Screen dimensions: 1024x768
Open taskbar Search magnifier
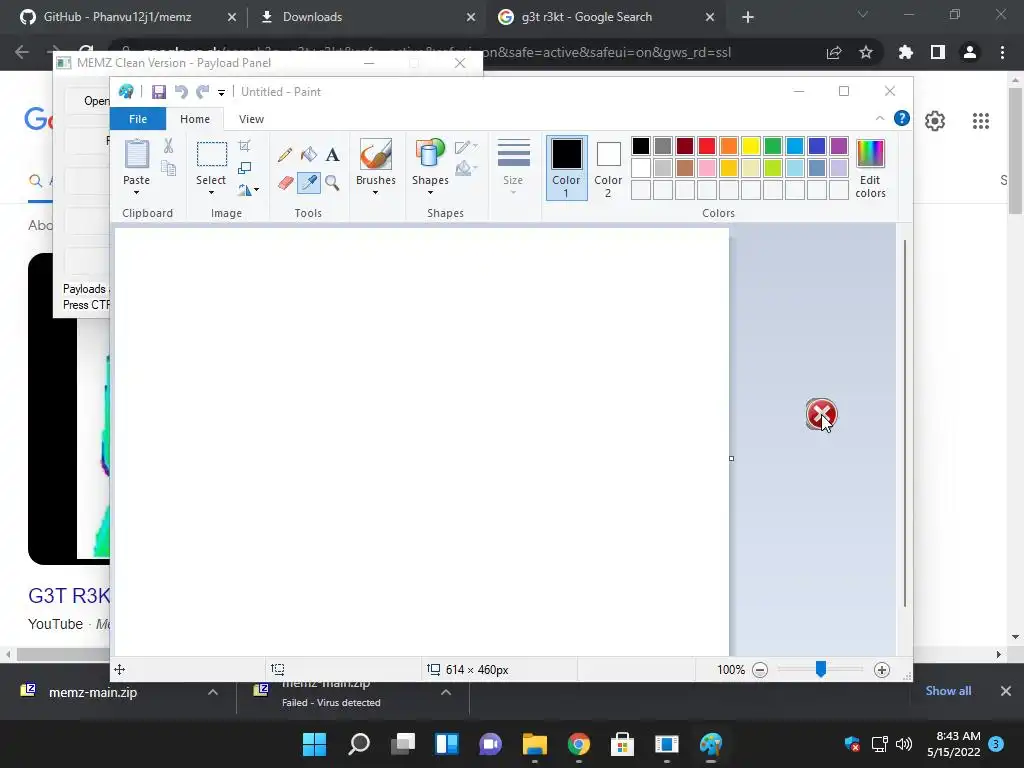(359, 744)
